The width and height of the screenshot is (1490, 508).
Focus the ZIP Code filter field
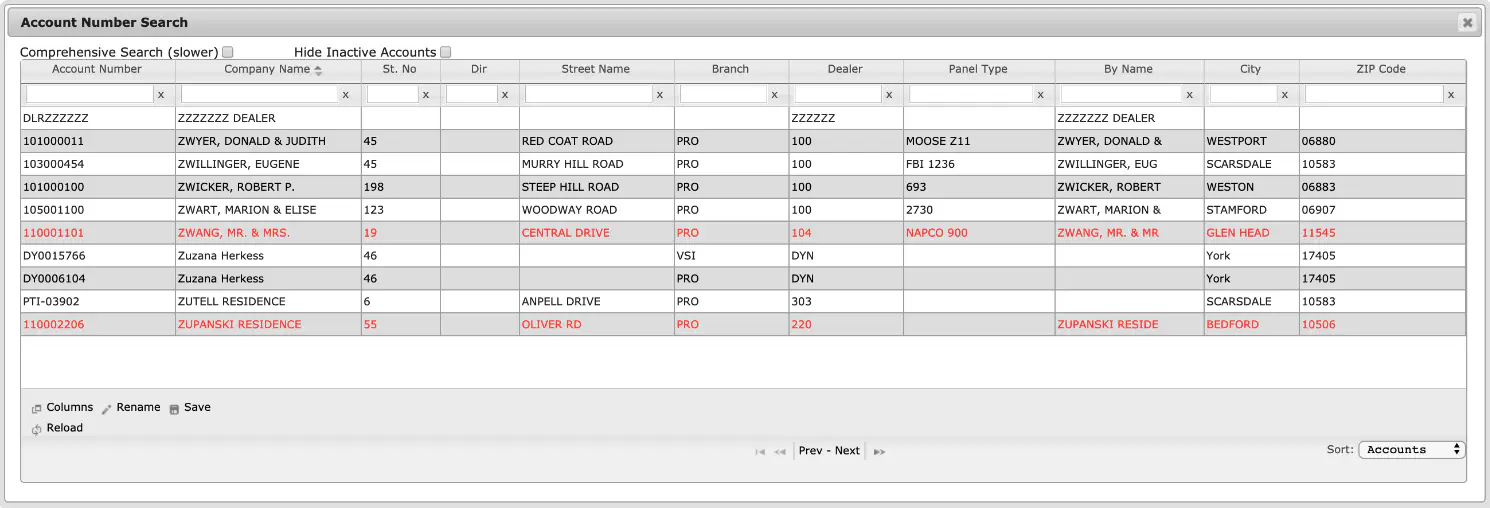[1374, 94]
